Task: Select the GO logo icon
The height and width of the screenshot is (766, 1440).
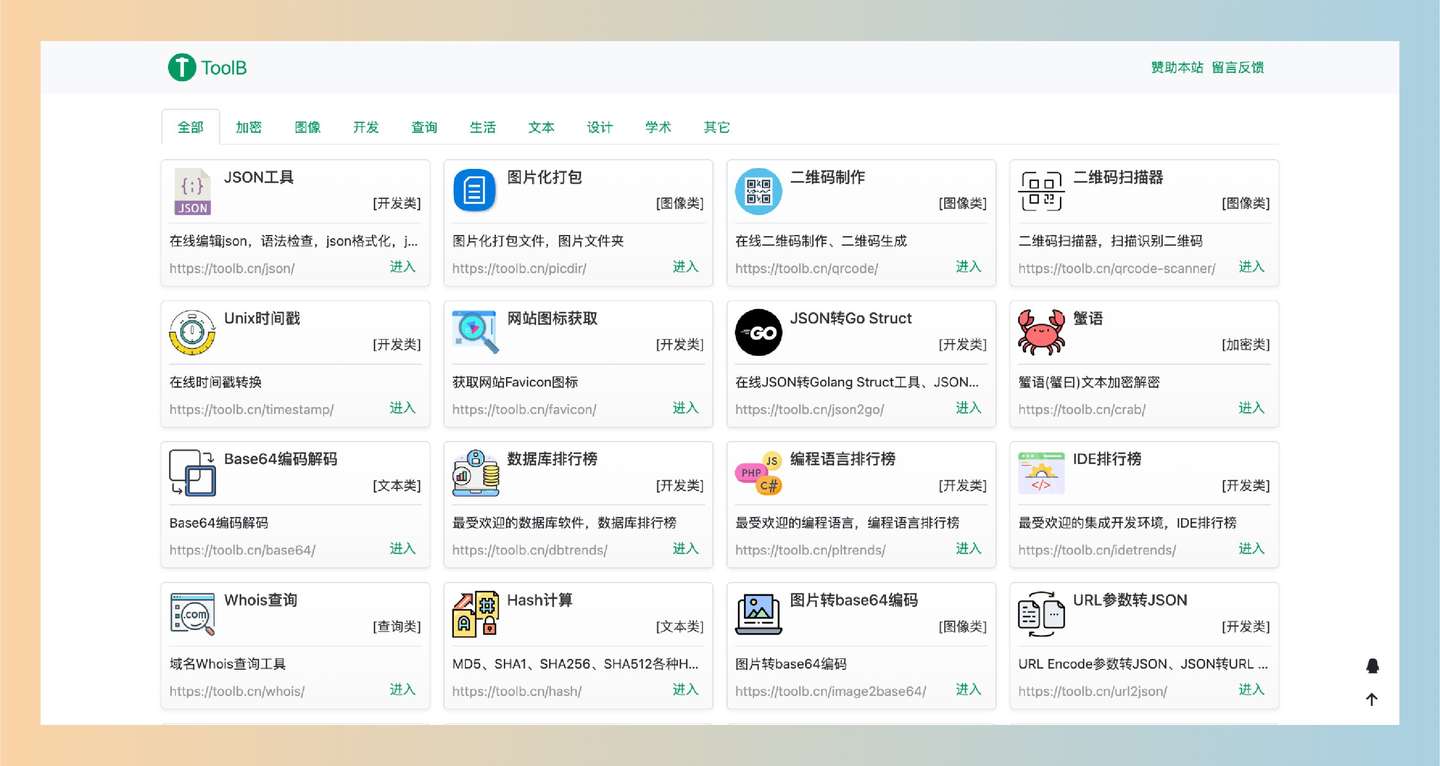Action: (758, 332)
